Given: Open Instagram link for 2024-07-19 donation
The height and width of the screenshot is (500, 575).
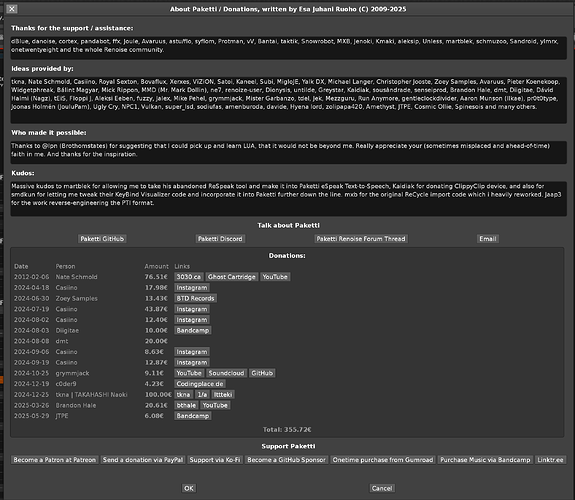Looking at the screenshot, I should (x=192, y=309).
